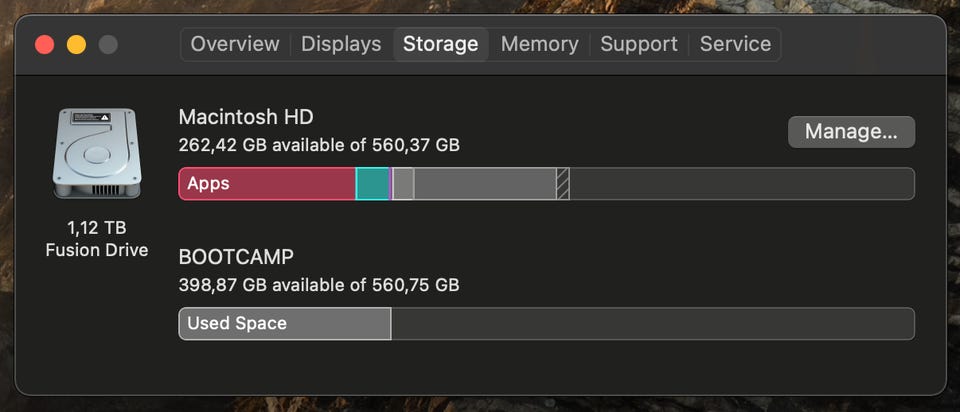
Task: Click the free space in Macintosh HD bar
Action: 740,184
